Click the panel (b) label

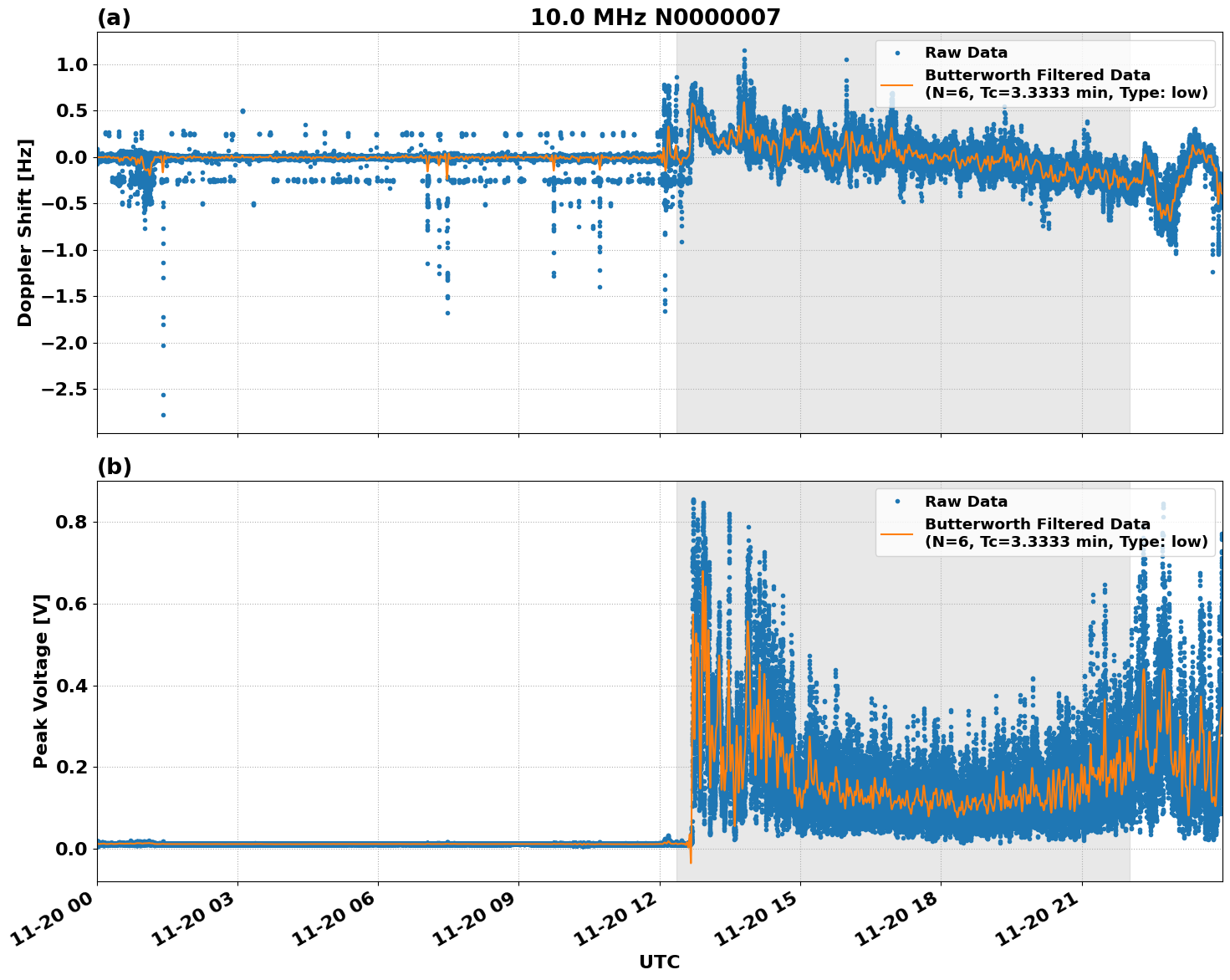click(114, 467)
